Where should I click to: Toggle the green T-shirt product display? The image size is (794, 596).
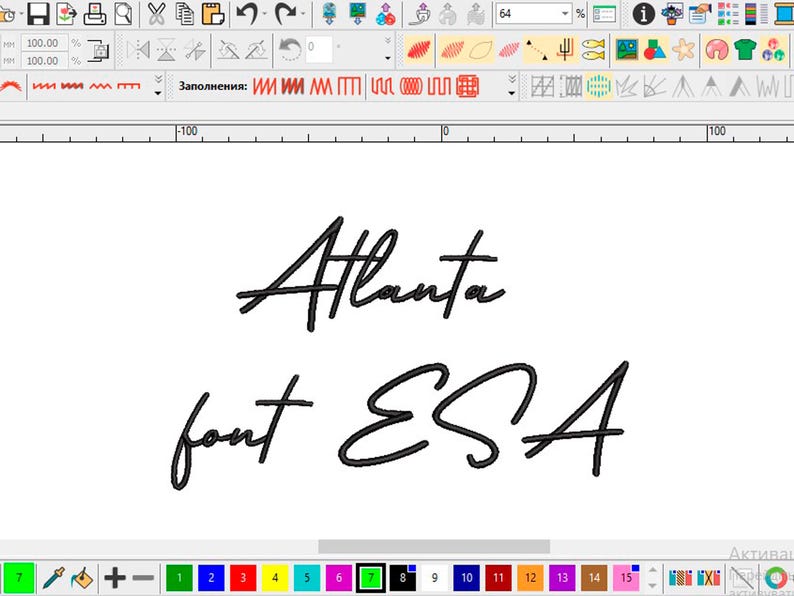click(x=745, y=50)
